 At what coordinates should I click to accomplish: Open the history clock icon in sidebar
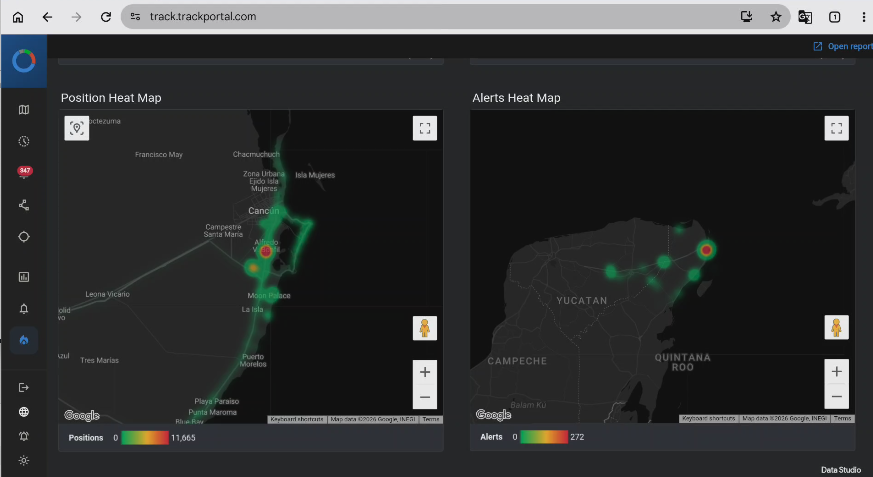pos(23,141)
